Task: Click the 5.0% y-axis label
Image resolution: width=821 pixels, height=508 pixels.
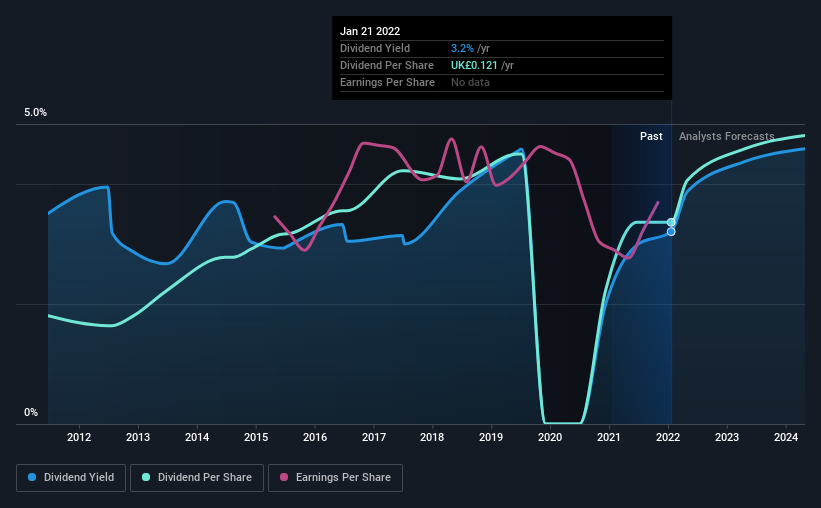Action: pos(36,113)
